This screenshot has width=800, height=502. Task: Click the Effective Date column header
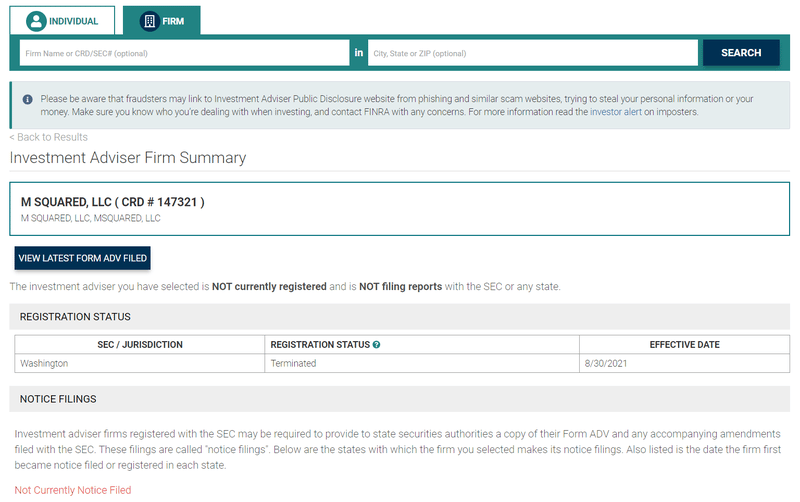(684, 345)
